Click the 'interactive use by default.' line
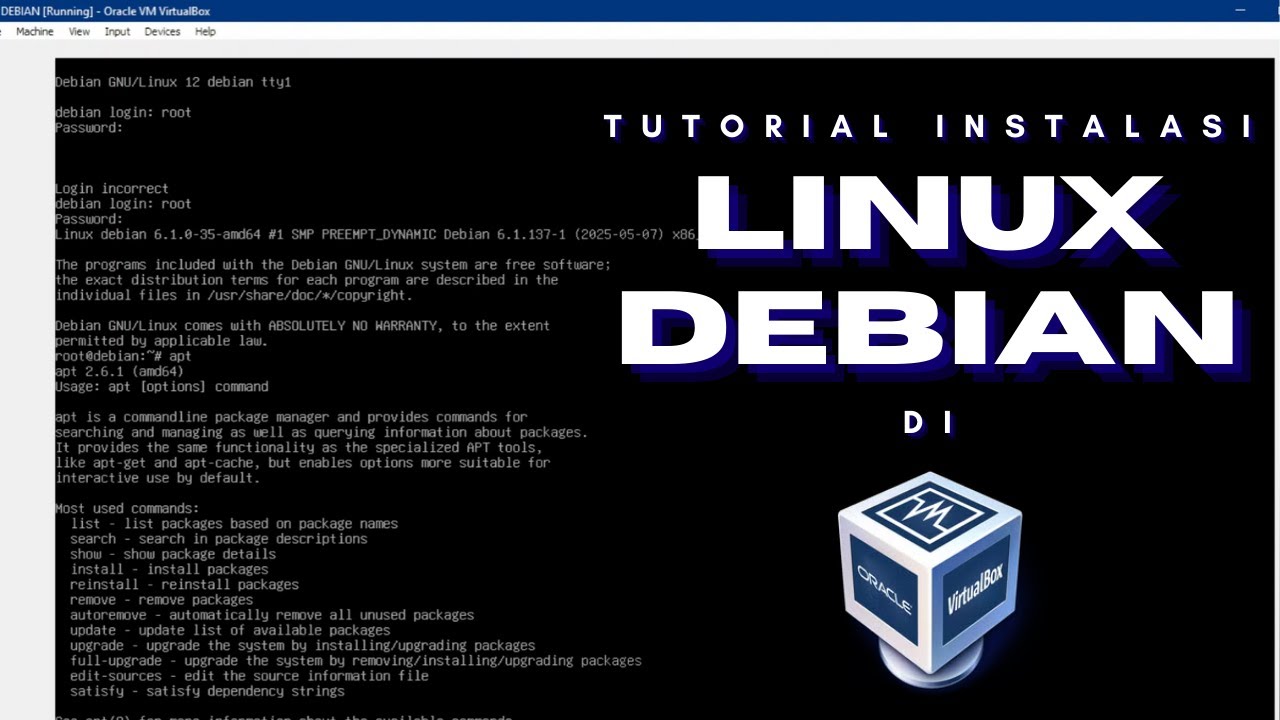Viewport: 1280px width, 720px height. (x=157, y=478)
